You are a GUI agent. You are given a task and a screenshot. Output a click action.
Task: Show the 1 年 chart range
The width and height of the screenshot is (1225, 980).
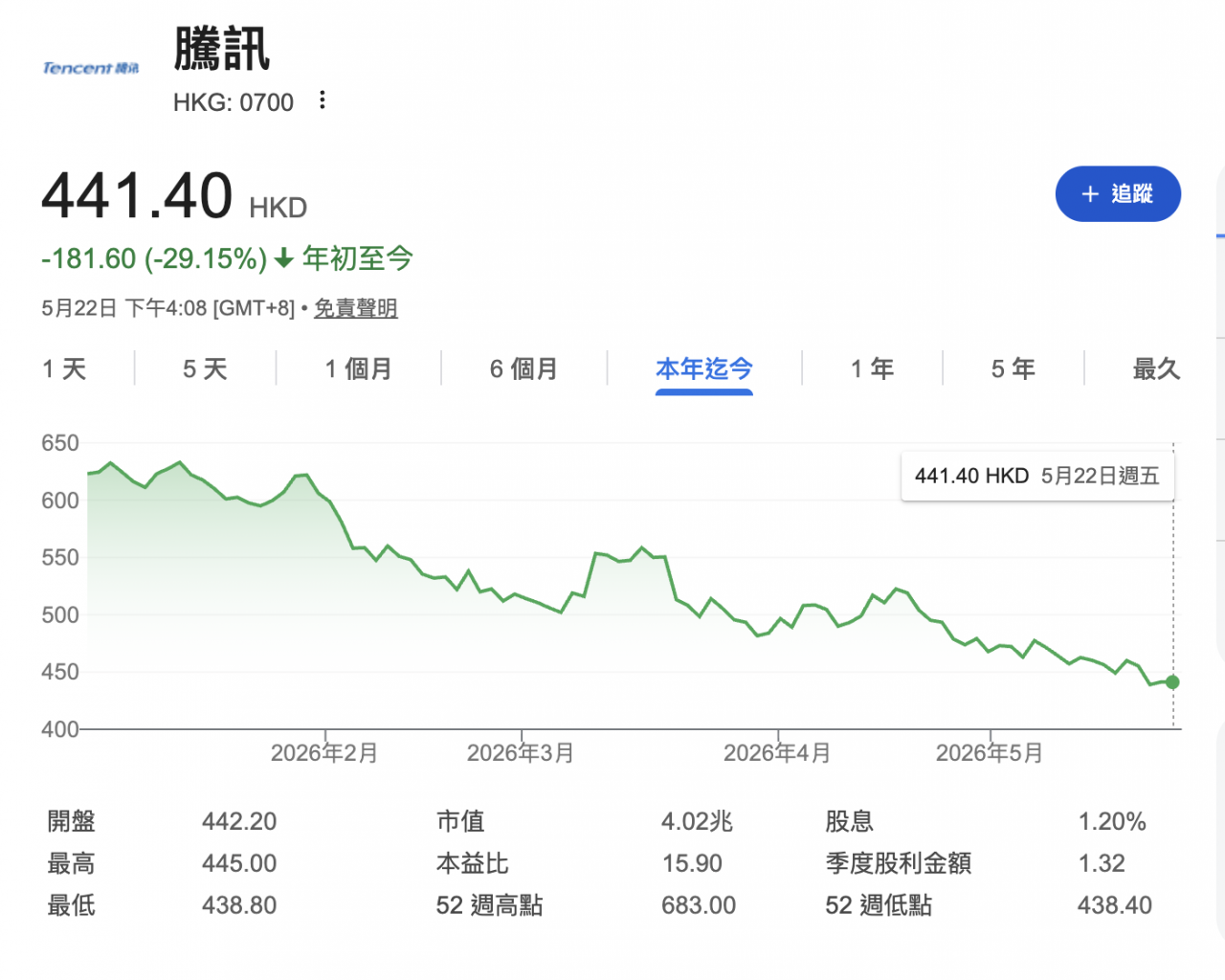tap(872, 369)
